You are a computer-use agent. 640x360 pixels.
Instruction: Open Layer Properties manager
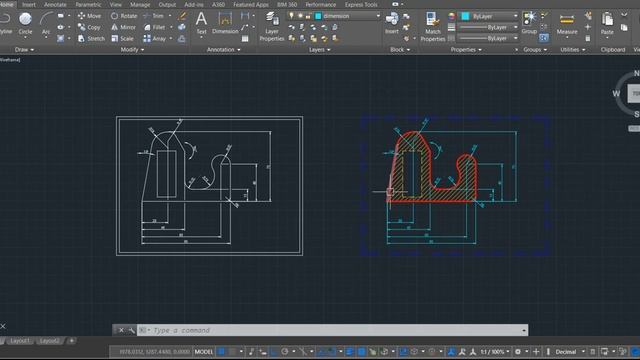(272, 27)
